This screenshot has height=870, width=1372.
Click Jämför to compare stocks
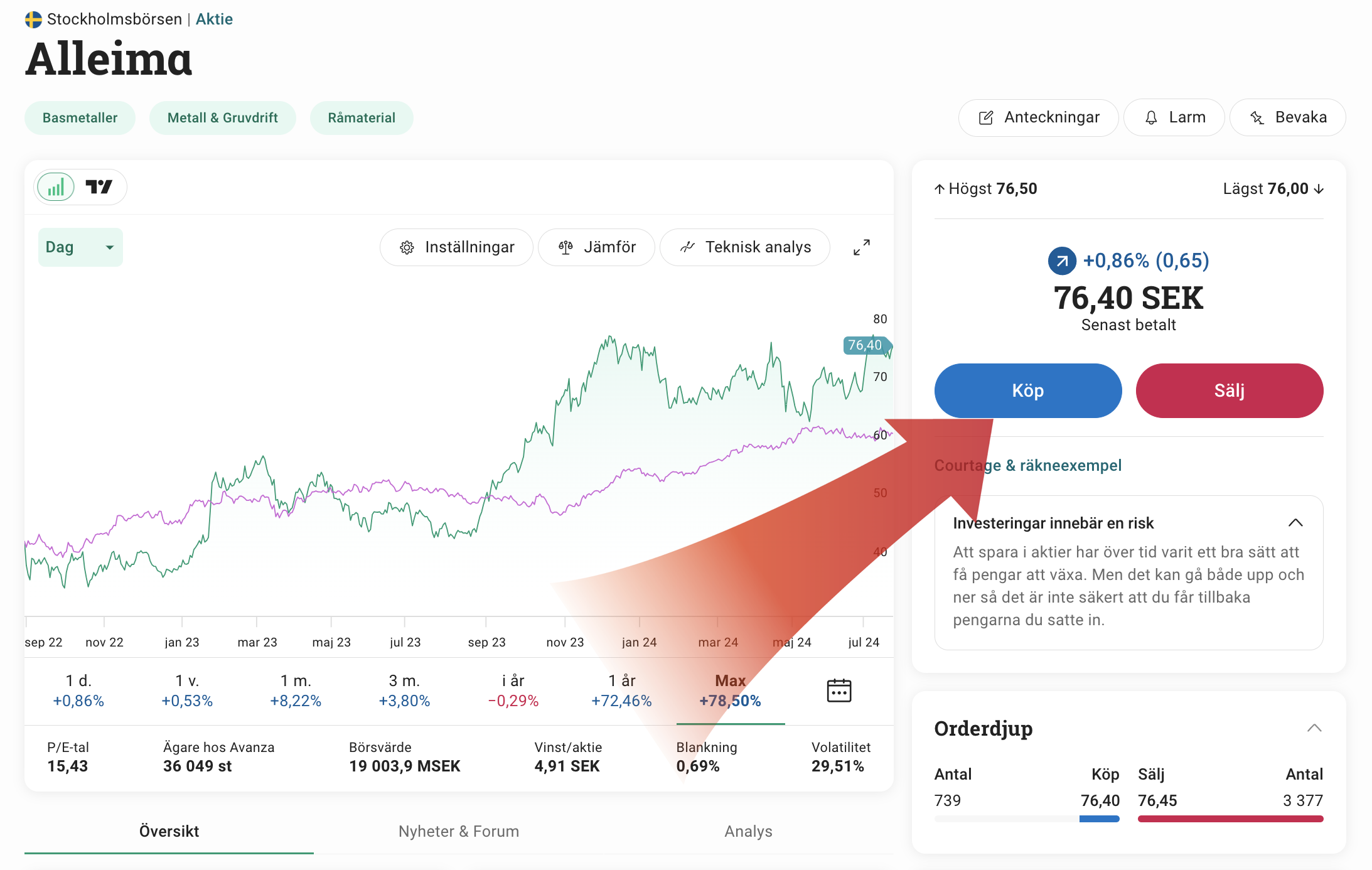[597, 247]
